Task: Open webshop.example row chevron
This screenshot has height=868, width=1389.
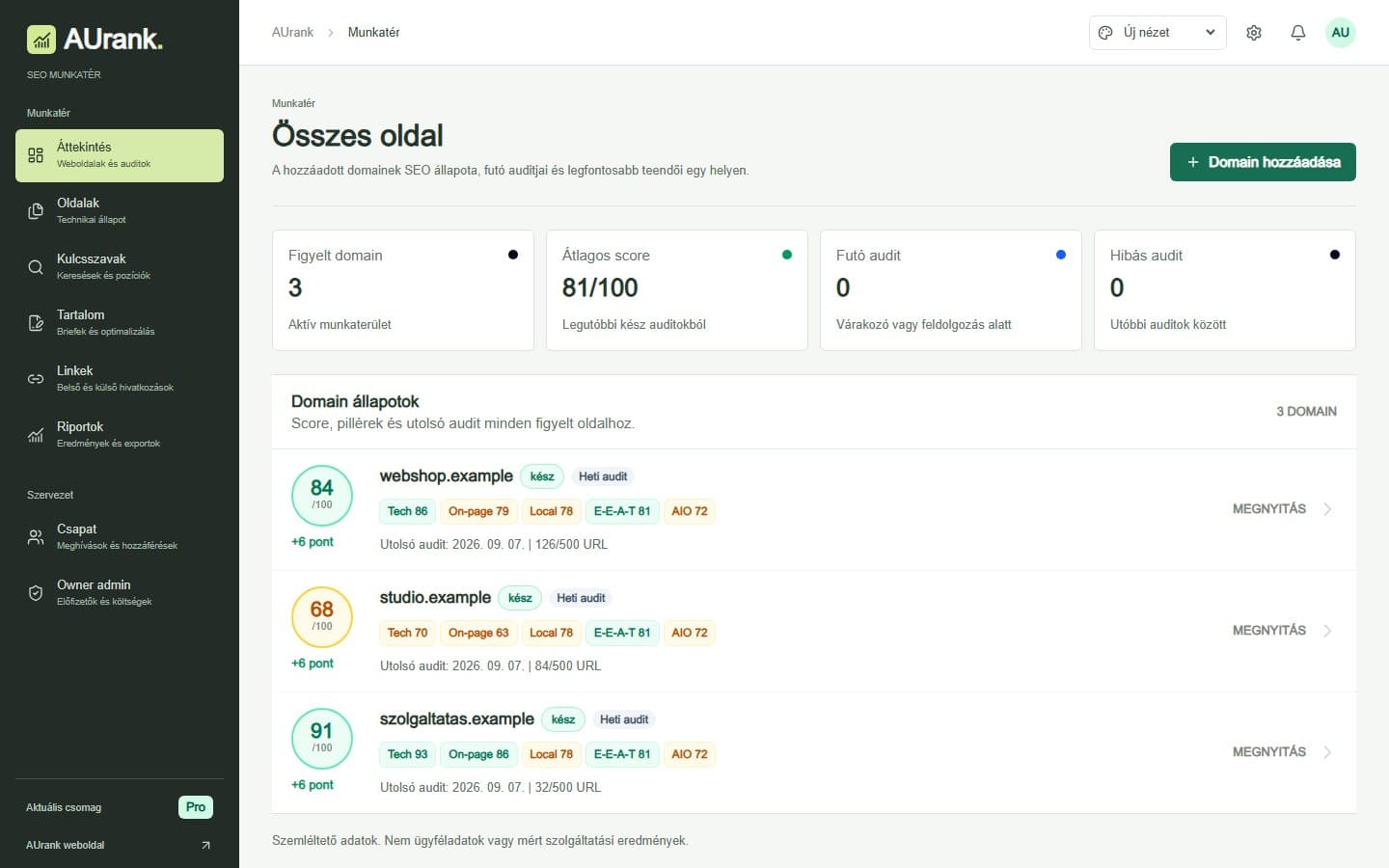Action: pos(1327,509)
